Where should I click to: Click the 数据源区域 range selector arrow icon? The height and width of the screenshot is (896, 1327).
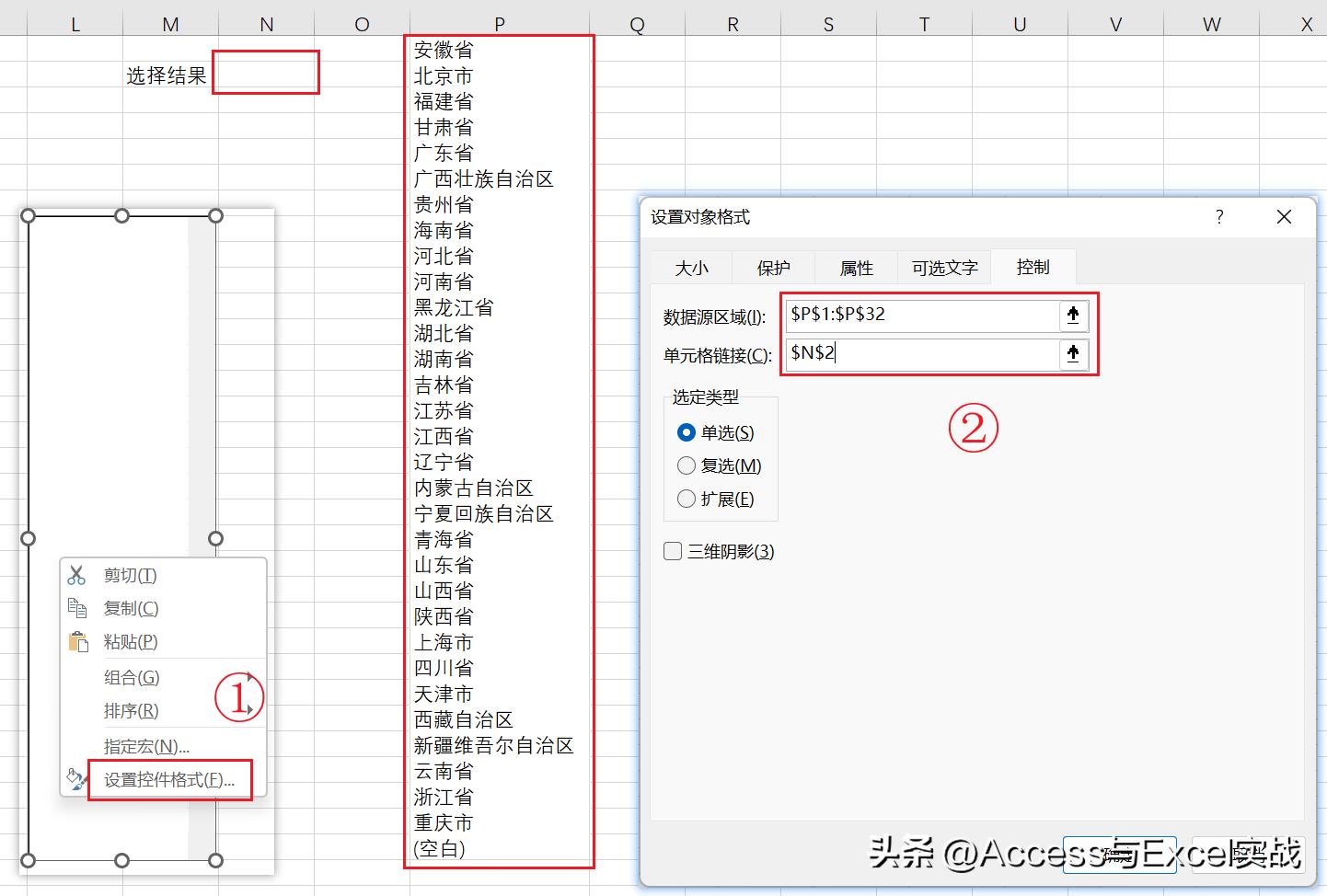click(1072, 315)
